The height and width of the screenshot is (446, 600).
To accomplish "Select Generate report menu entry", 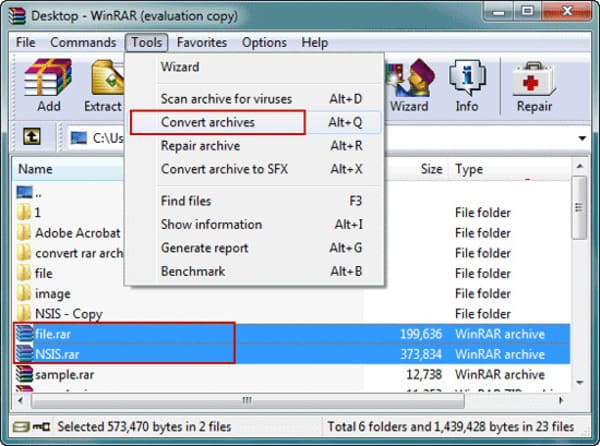I will 254,247.
